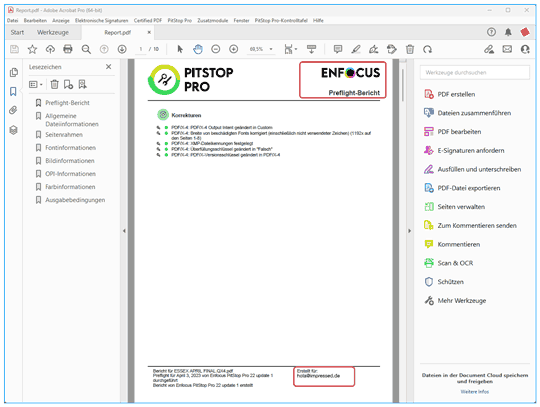Go to next page arrow
This screenshot has width=540, height=407.
(x=122, y=49)
